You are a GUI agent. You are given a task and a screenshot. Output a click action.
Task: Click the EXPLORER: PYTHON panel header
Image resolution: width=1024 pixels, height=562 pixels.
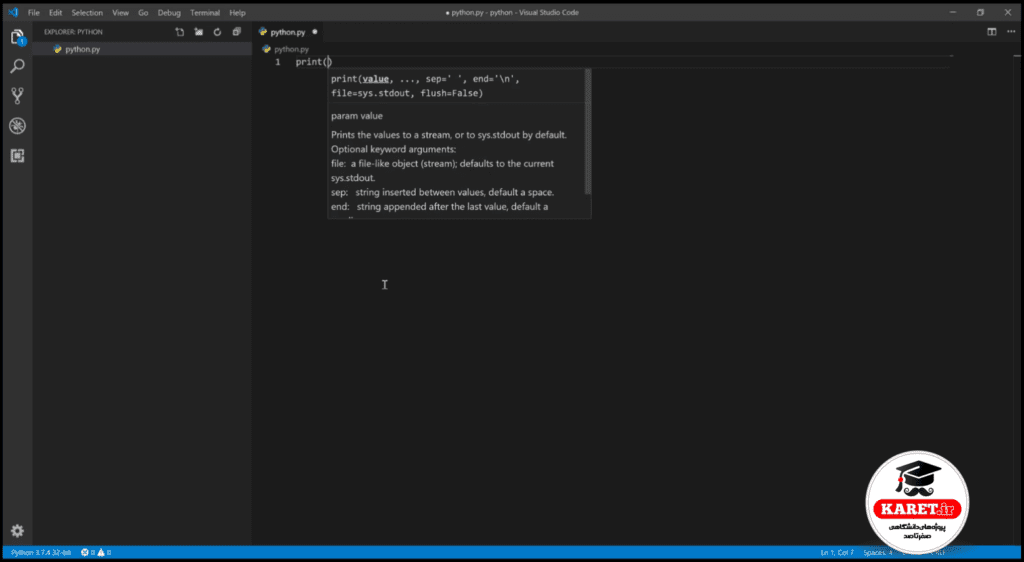(73, 32)
